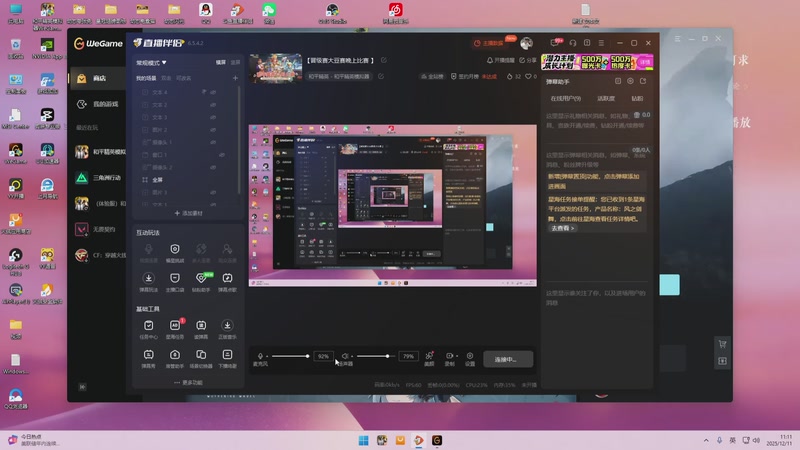
Task: Open 弹幕点歌 in the 互动玩法 grid
Action: pyautogui.click(x=228, y=282)
